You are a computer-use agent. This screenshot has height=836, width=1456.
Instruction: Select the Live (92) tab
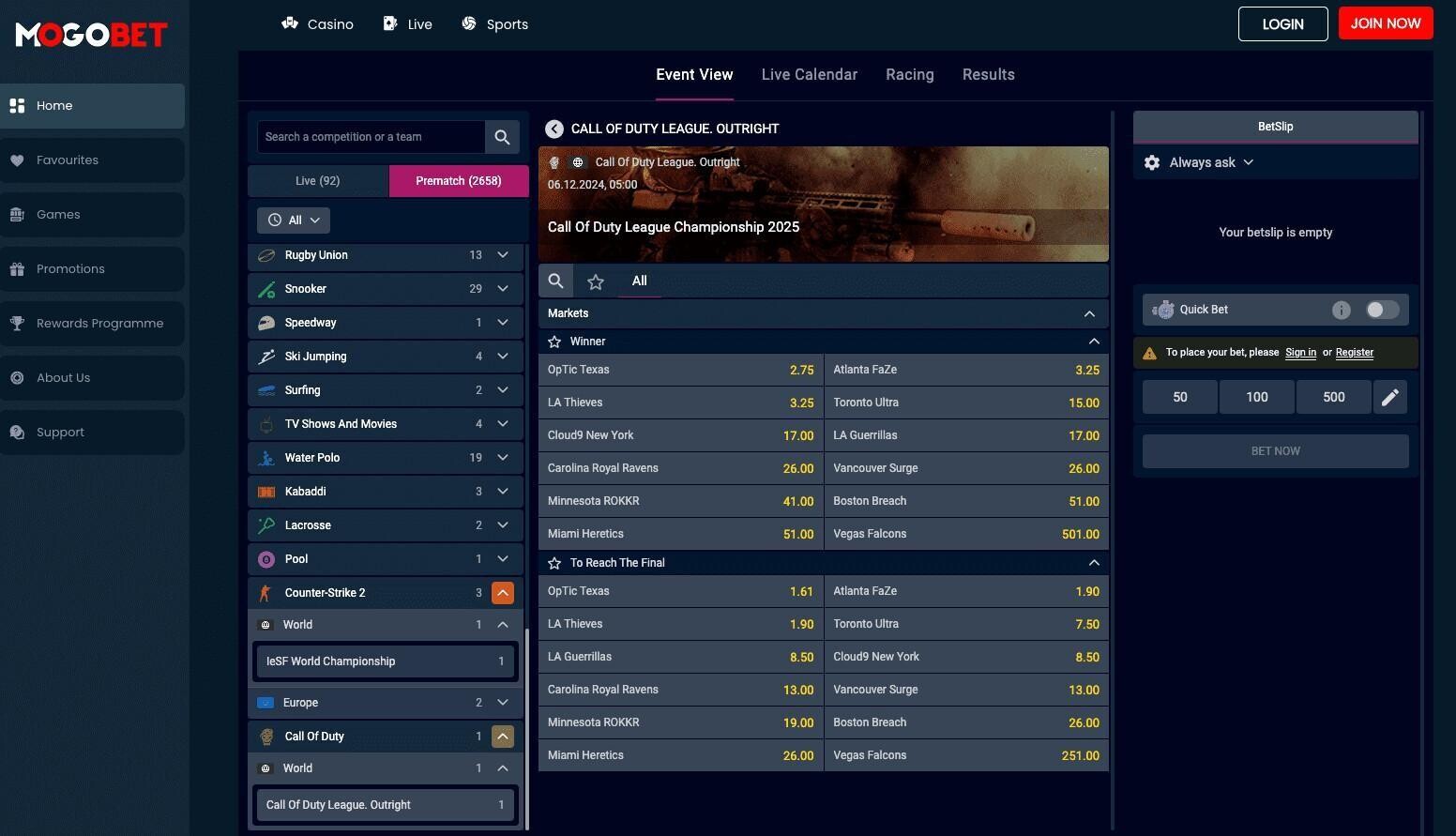tap(318, 181)
